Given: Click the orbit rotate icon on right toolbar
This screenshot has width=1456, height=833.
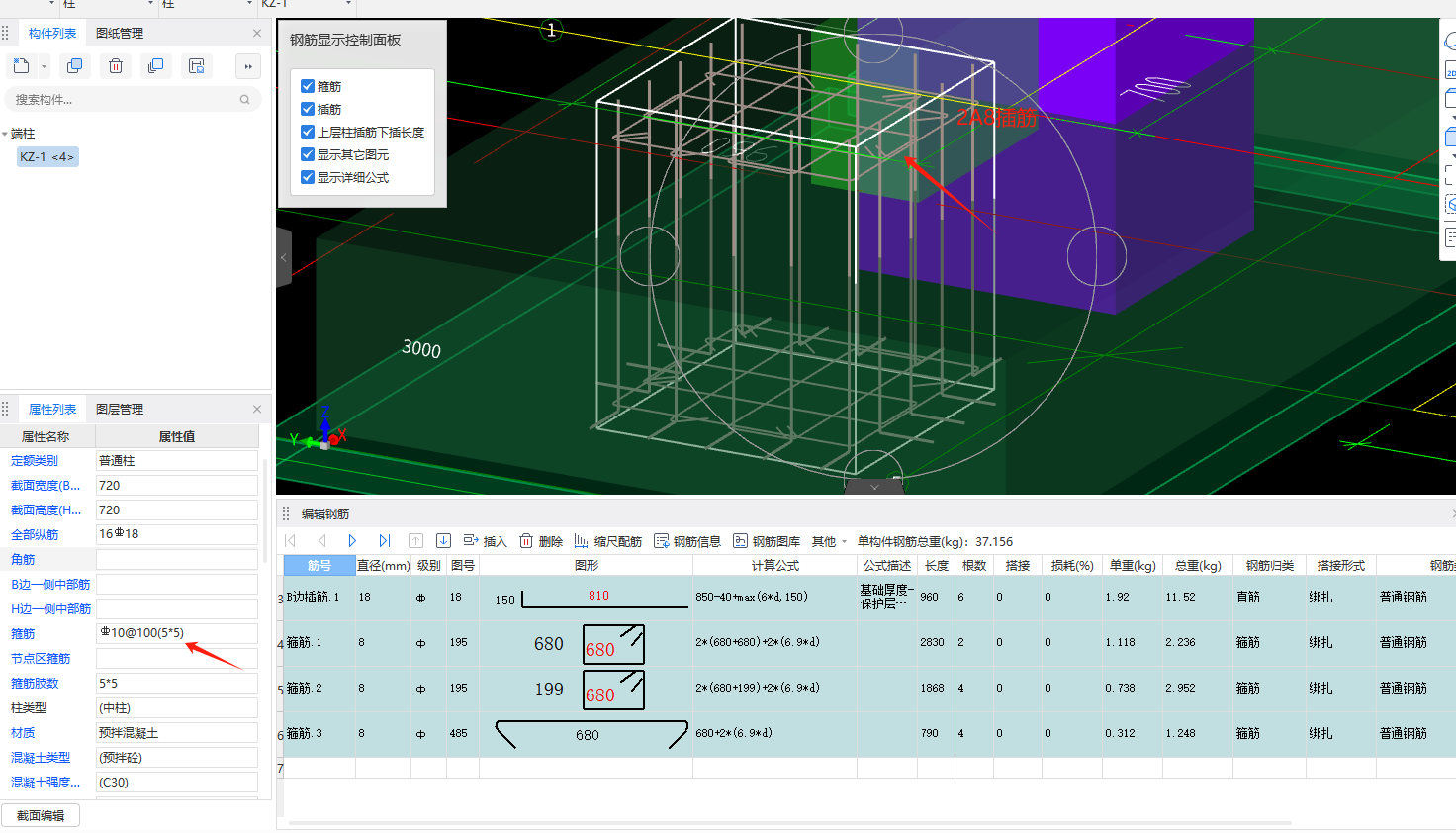Looking at the screenshot, I should 1450,41.
